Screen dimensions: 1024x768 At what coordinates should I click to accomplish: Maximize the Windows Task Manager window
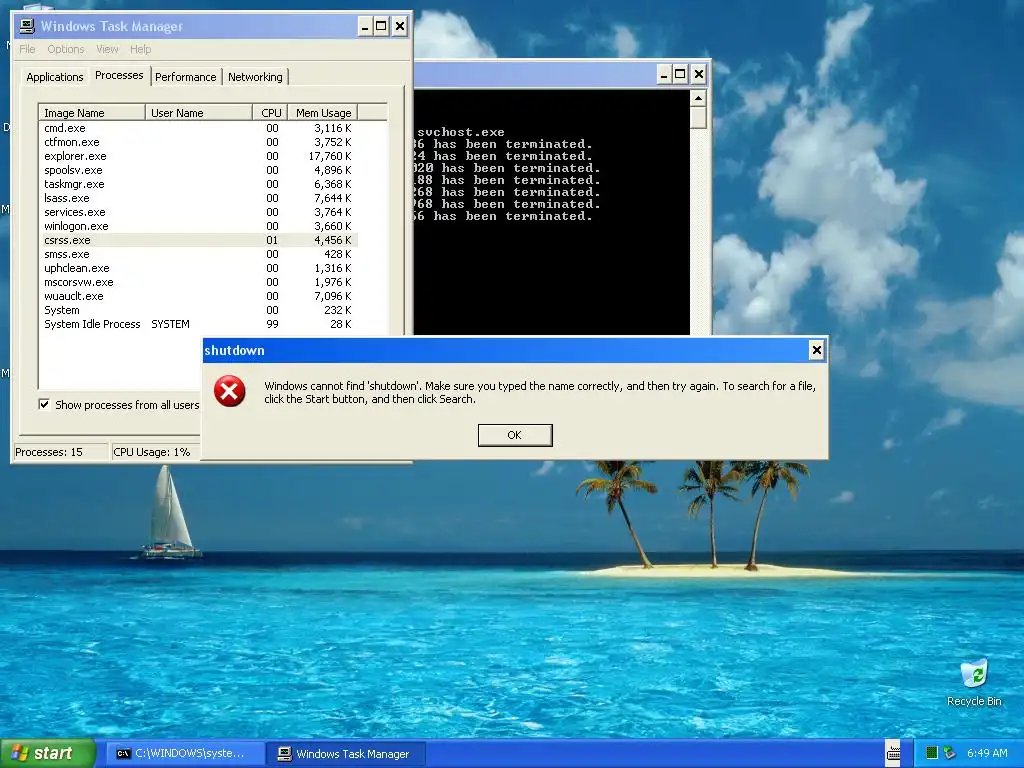tap(381, 26)
